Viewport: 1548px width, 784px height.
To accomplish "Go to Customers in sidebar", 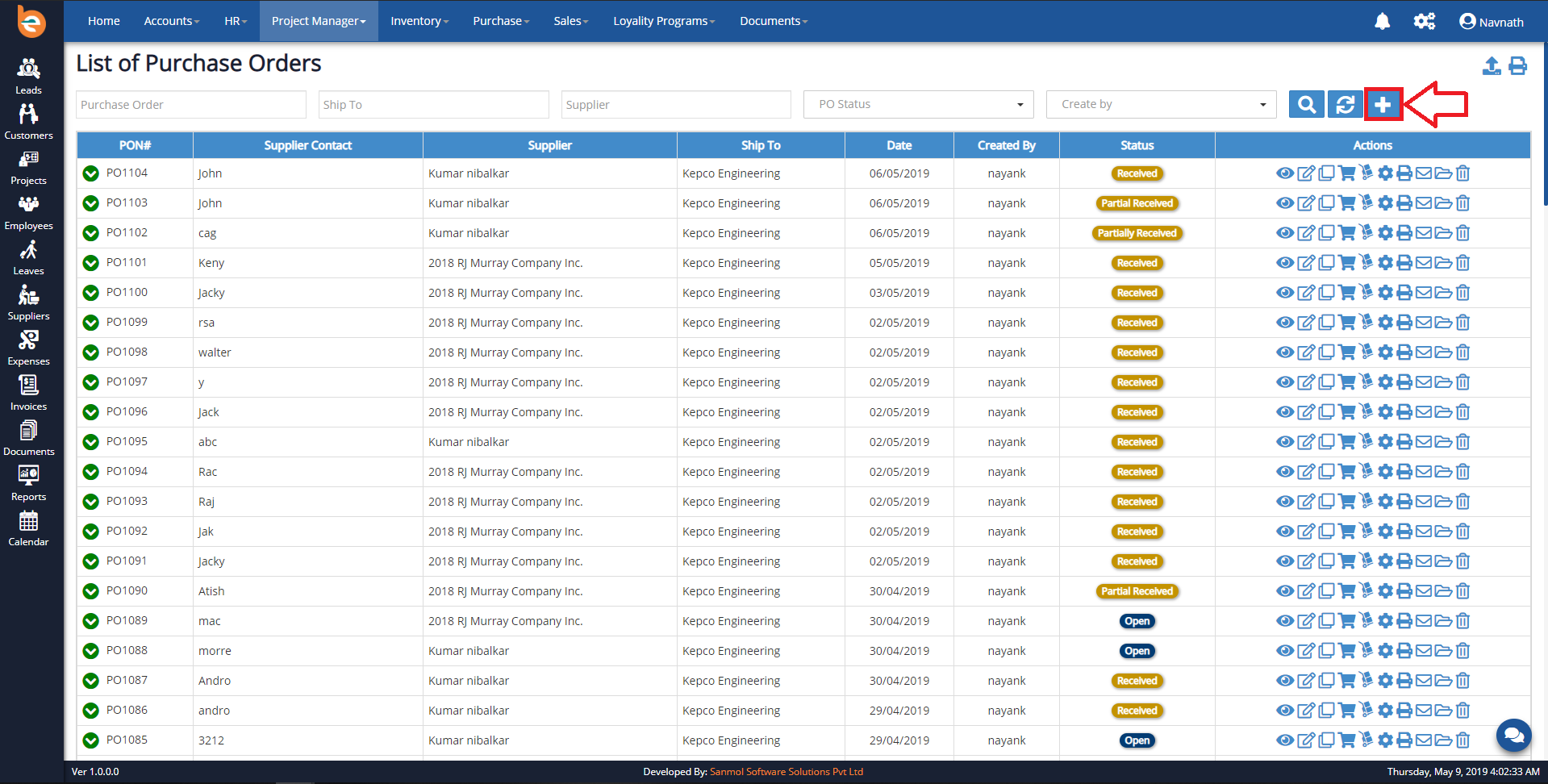I will [29, 121].
